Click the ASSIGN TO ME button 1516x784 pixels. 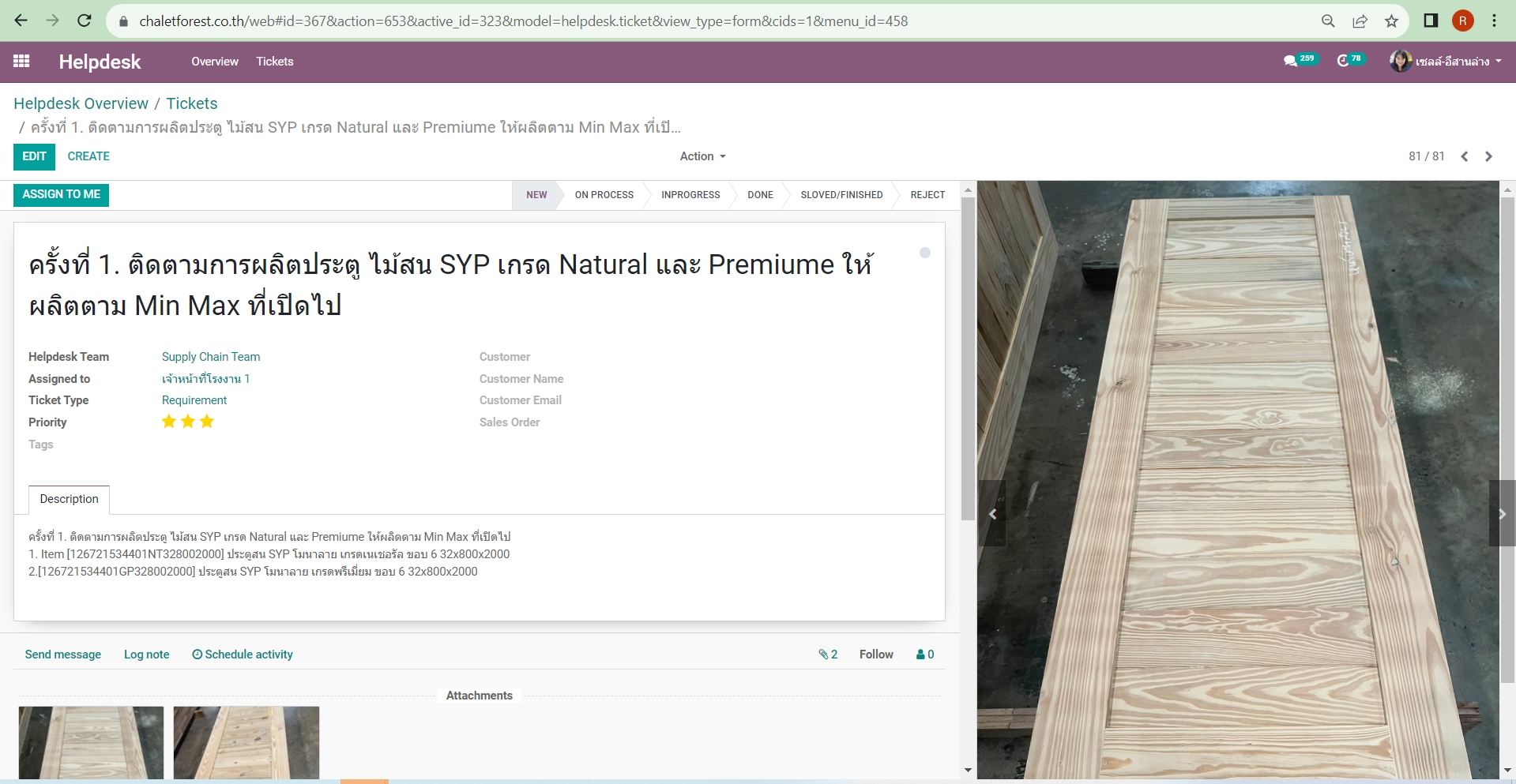(x=62, y=194)
